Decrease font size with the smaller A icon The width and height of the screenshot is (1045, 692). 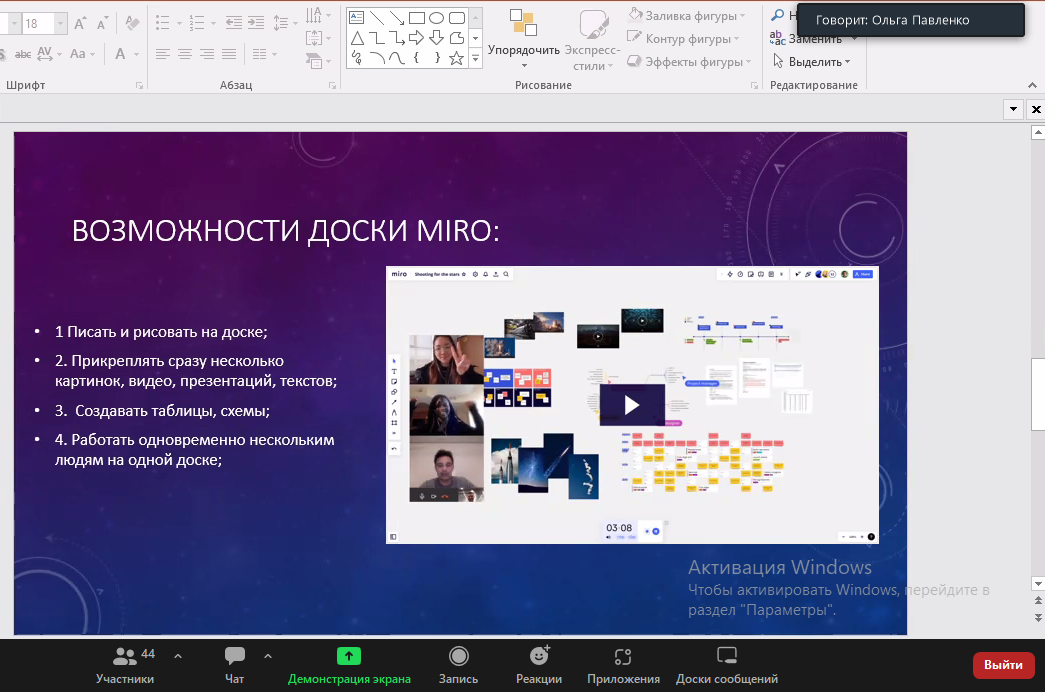101,24
